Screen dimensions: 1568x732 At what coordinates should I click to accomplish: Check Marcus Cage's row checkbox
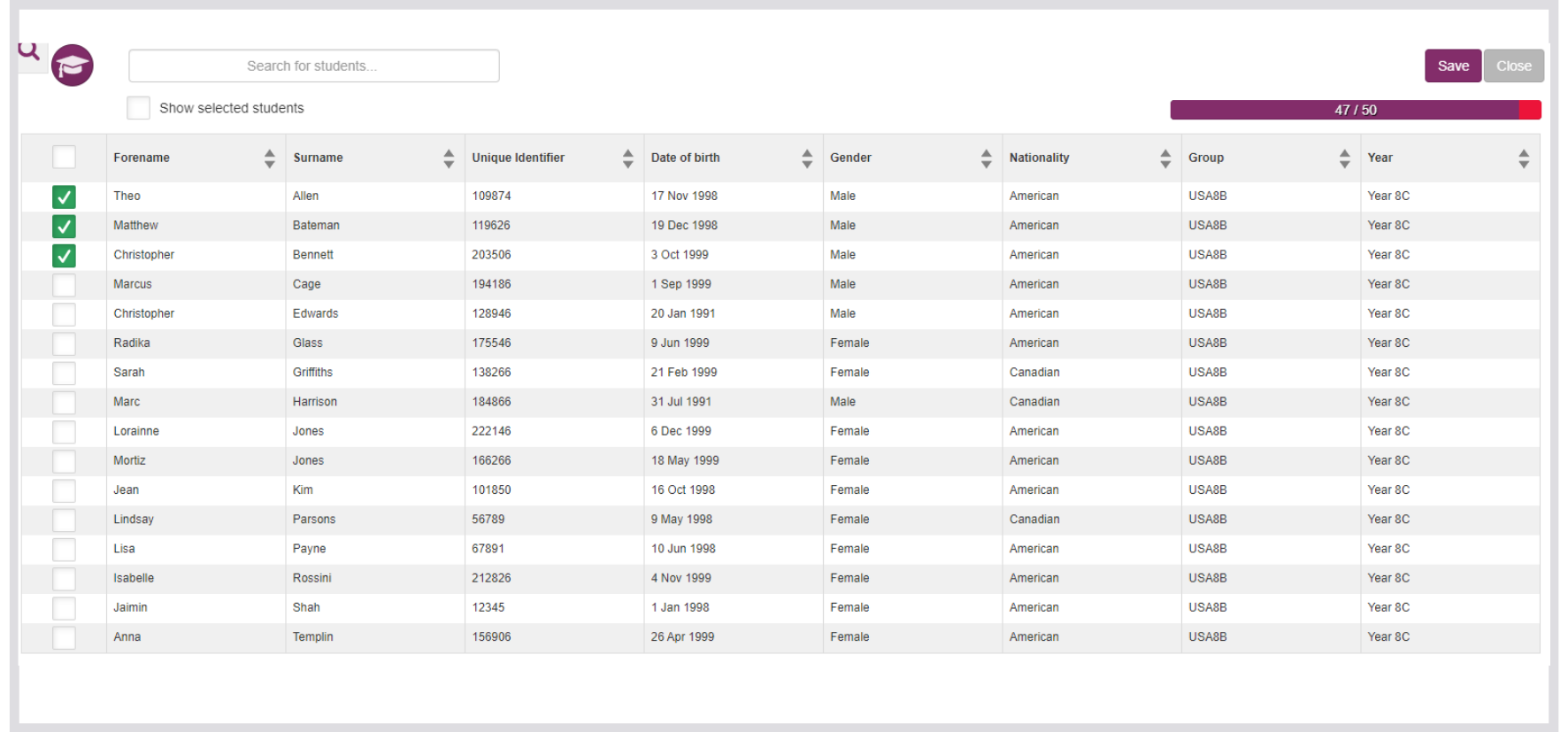[64, 285]
